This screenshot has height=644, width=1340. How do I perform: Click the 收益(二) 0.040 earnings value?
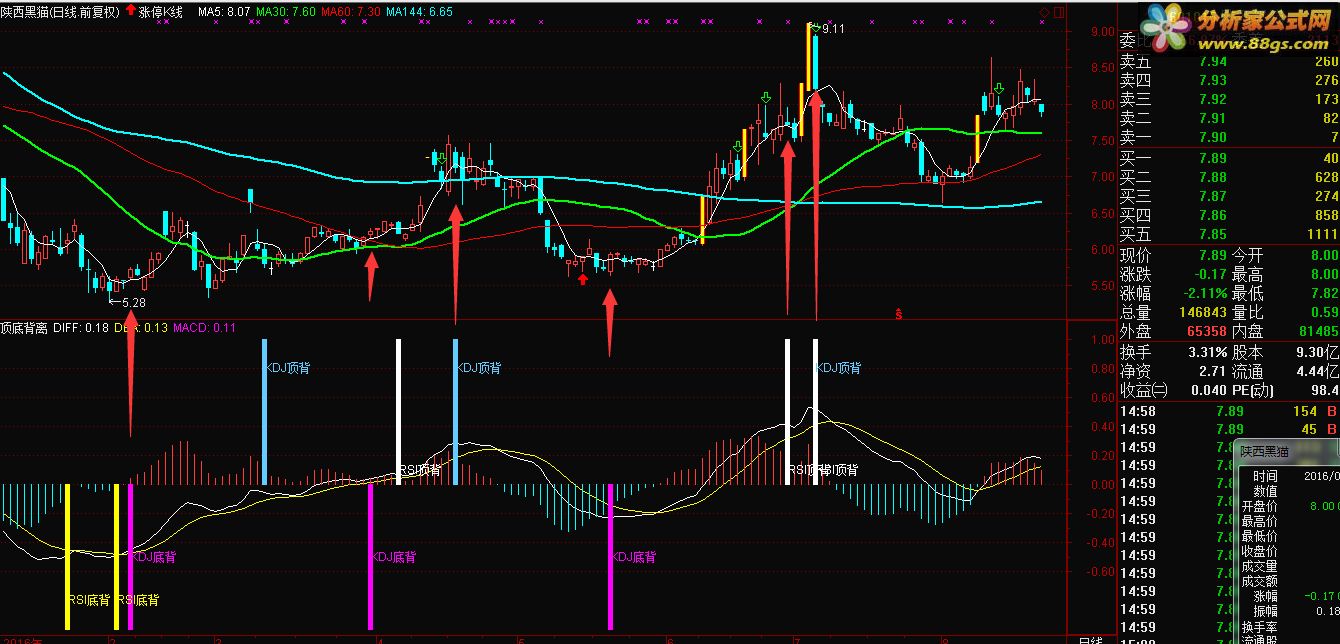tap(1208, 390)
